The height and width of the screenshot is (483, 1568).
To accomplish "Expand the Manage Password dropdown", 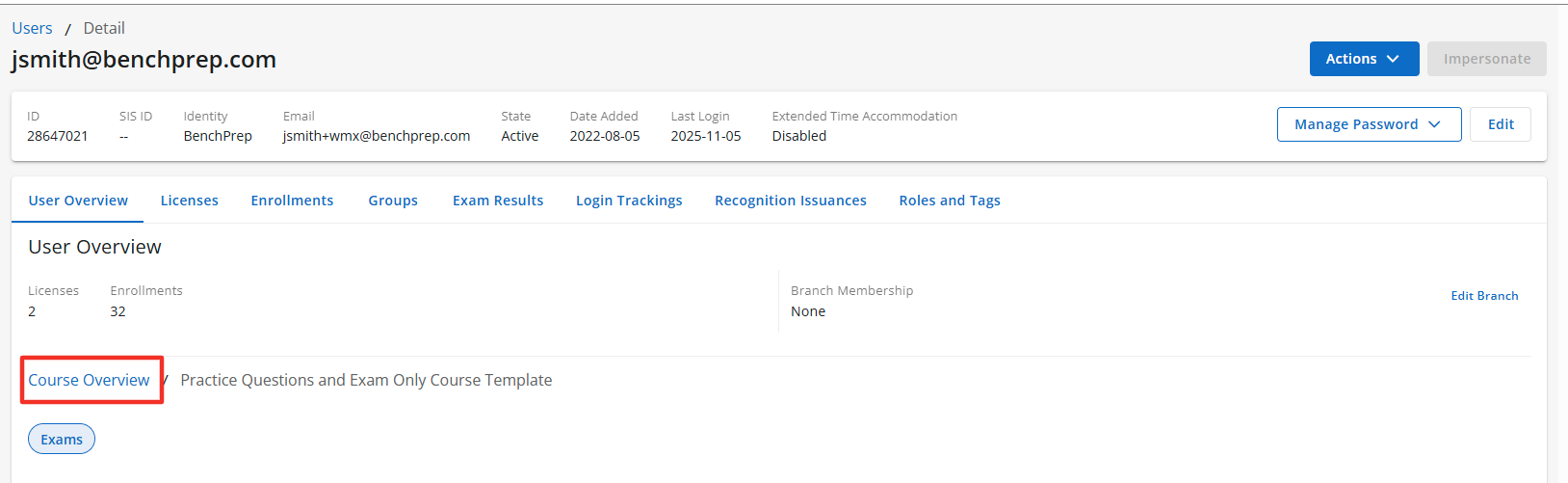I will 1368,124.
